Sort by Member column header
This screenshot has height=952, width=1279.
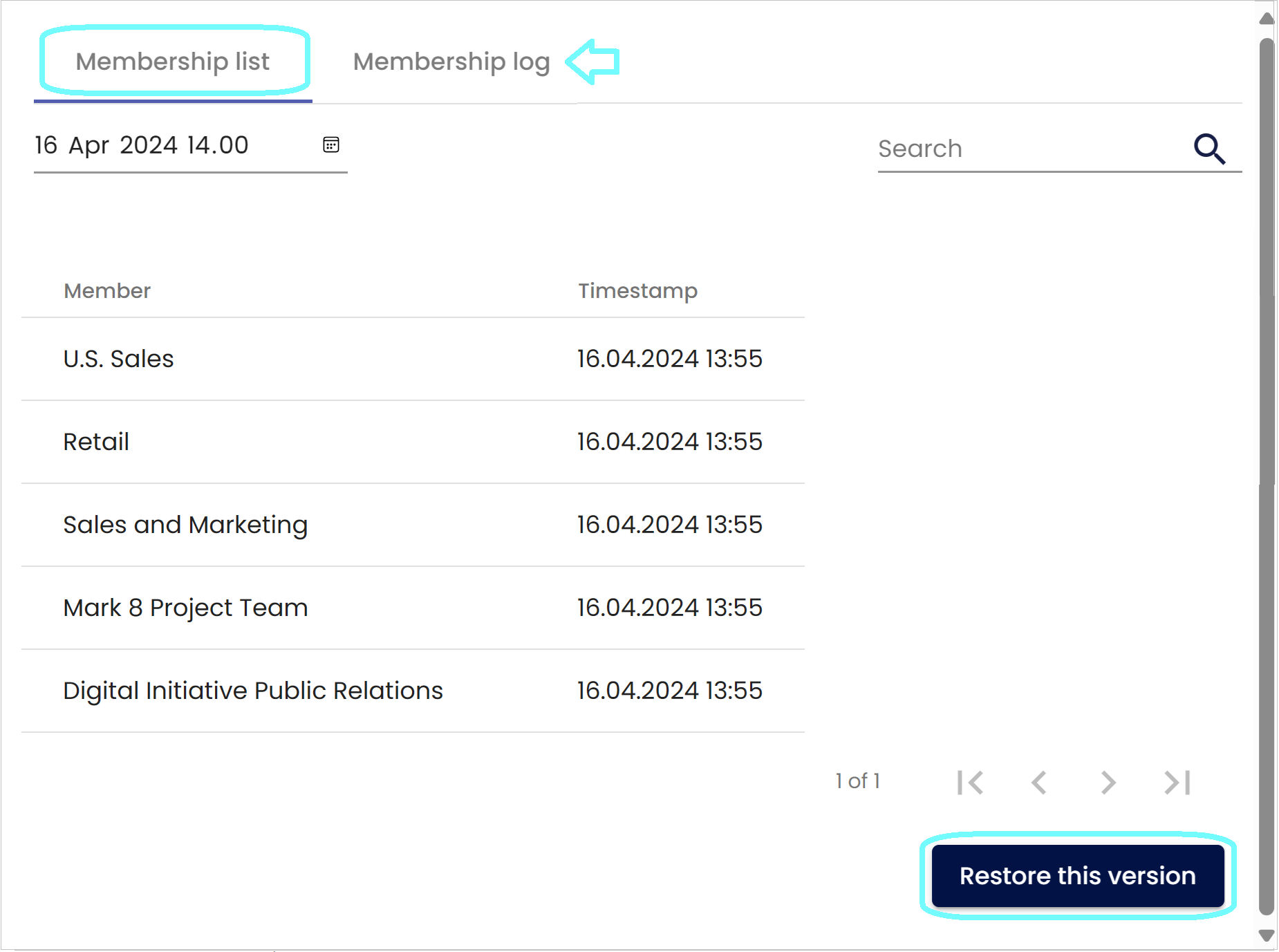point(107,290)
